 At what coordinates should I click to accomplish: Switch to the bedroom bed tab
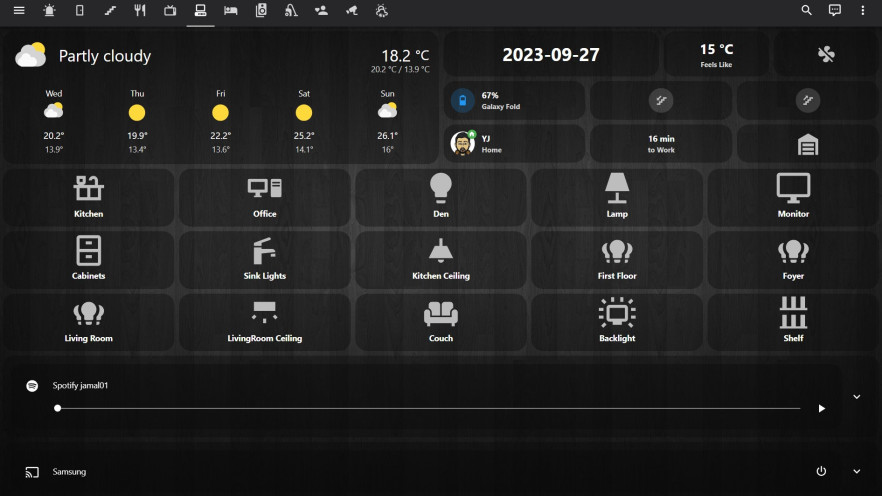tap(231, 11)
